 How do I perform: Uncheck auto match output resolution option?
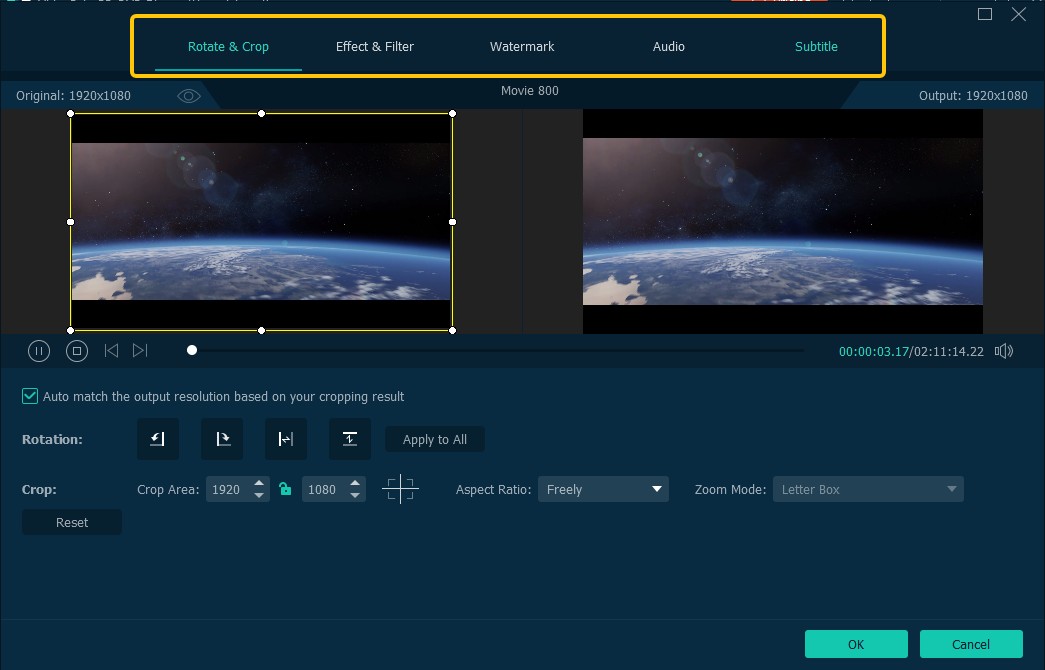(30, 396)
